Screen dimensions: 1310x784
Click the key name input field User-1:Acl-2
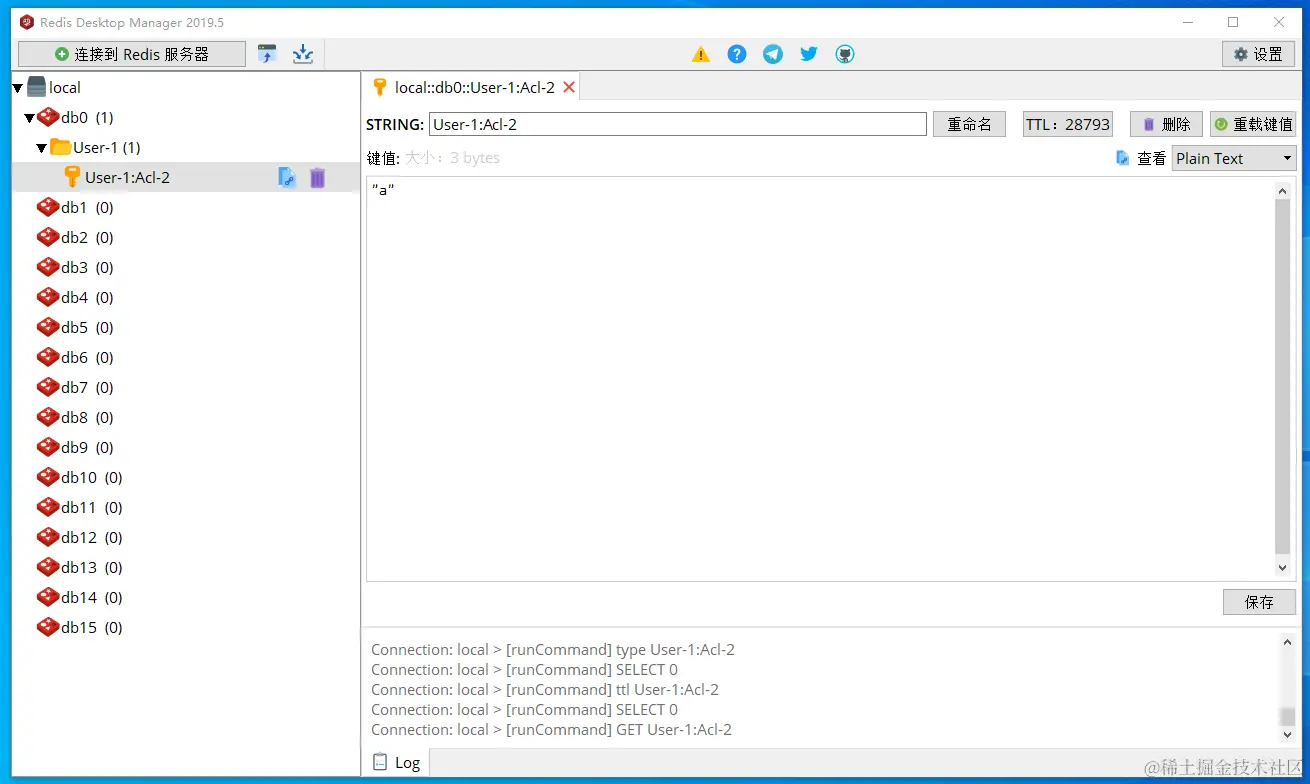pyautogui.click(x=678, y=124)
